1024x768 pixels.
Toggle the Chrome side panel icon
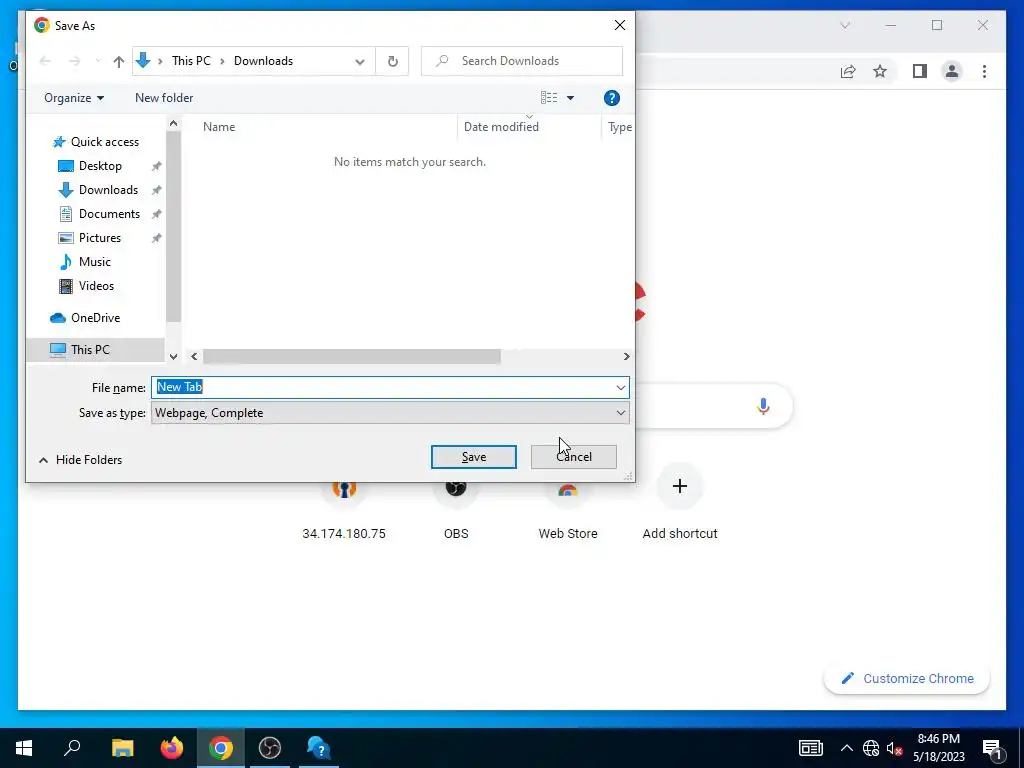(x=920, y=71)
